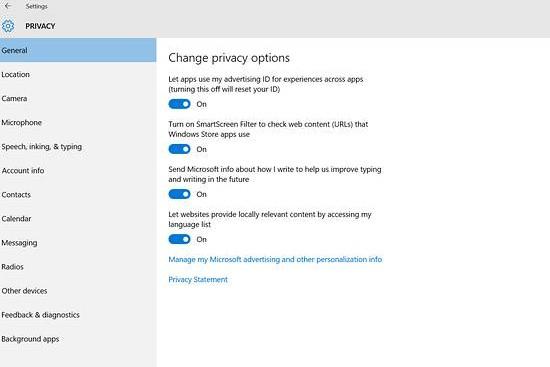The height and width of the screenshot is (367, 550).
Task: Open Manage my Microsoft advertising link
Action: [275, 259]
